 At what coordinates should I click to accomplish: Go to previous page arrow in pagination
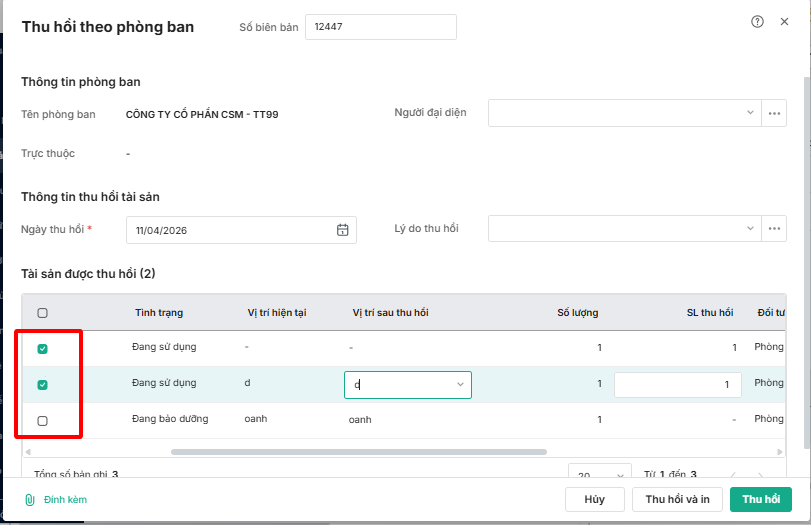[x=731, y=475]
